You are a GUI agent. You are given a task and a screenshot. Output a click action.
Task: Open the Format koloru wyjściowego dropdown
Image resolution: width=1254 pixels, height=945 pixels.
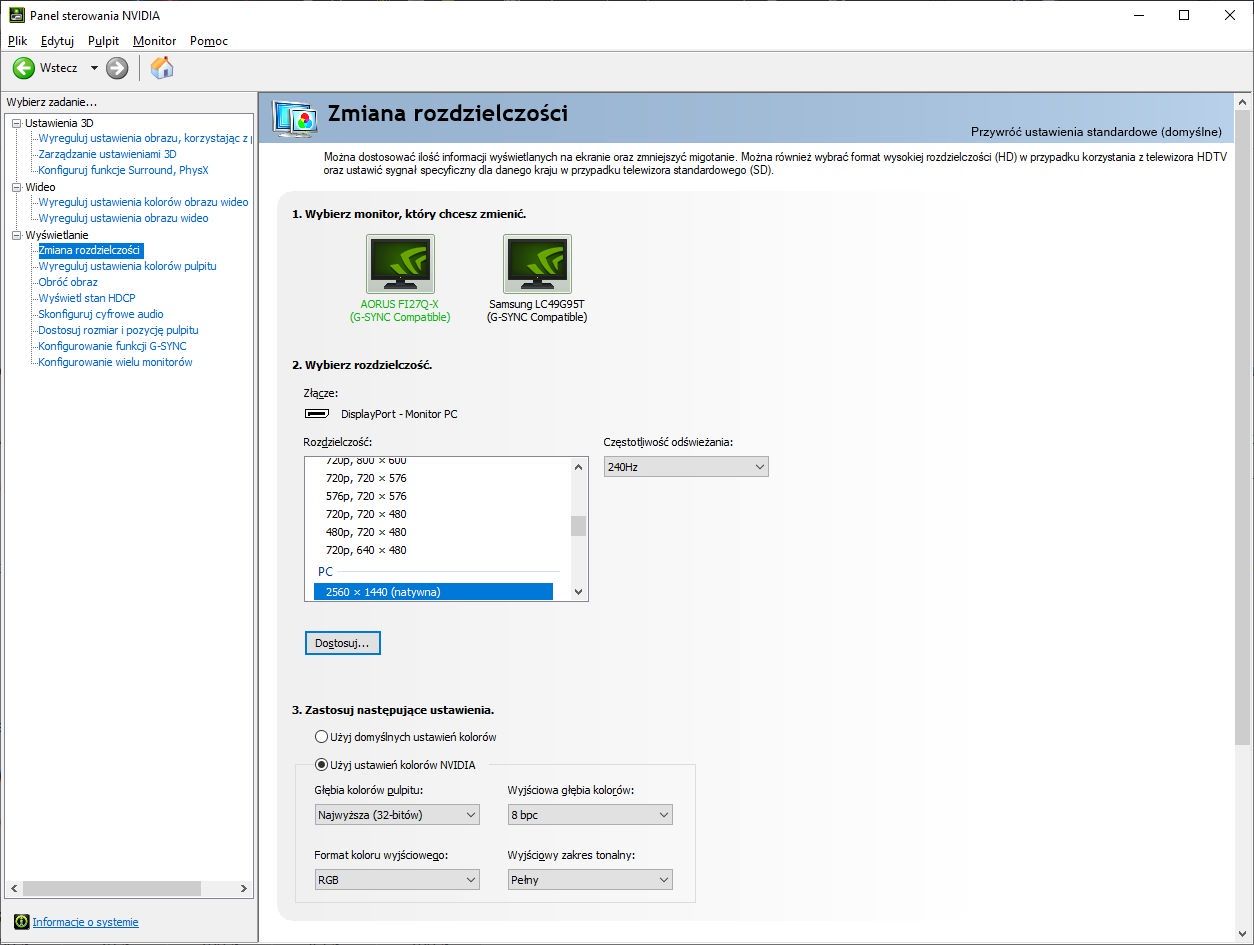coord(397,880)
